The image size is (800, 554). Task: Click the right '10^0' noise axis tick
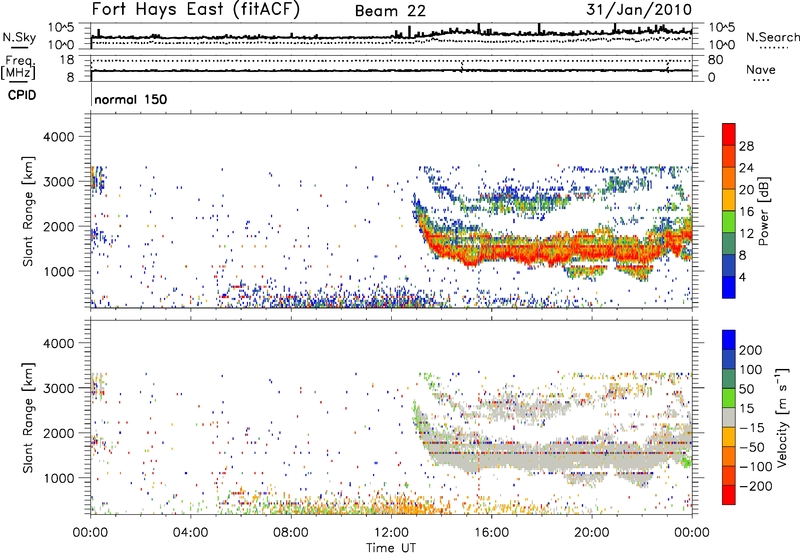(722, 45)
